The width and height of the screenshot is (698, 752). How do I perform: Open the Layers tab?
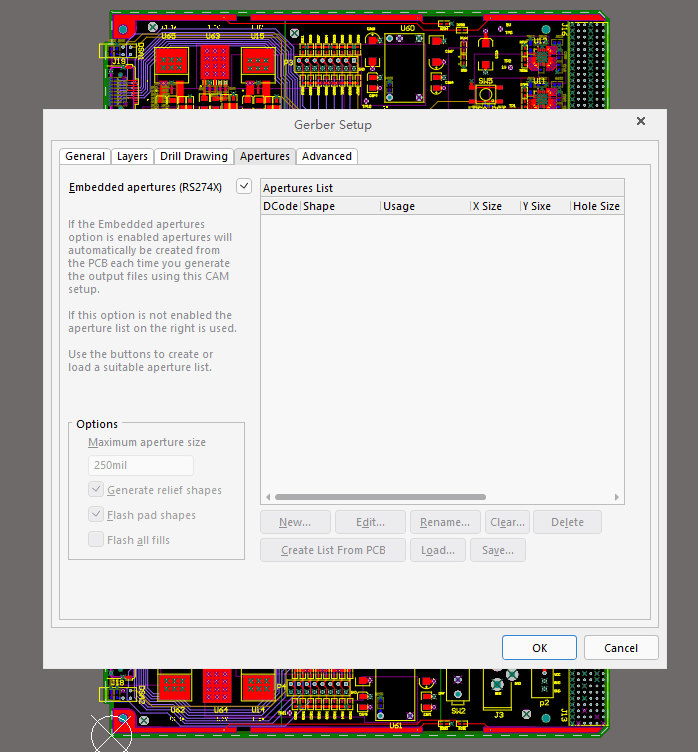point(132,156)
